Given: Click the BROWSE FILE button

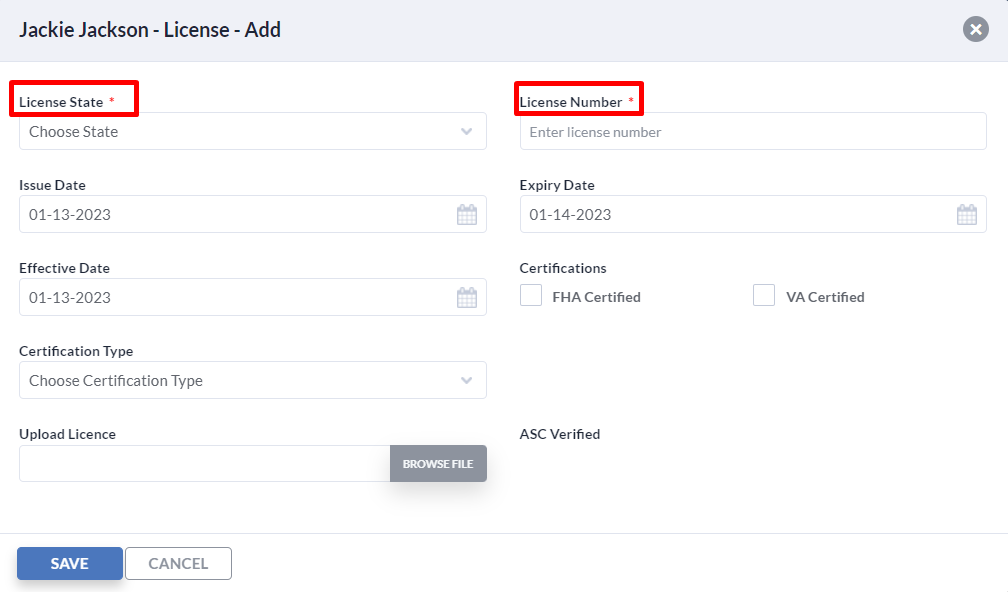Looking at the screenshot, I should click(x=438, y=463).
